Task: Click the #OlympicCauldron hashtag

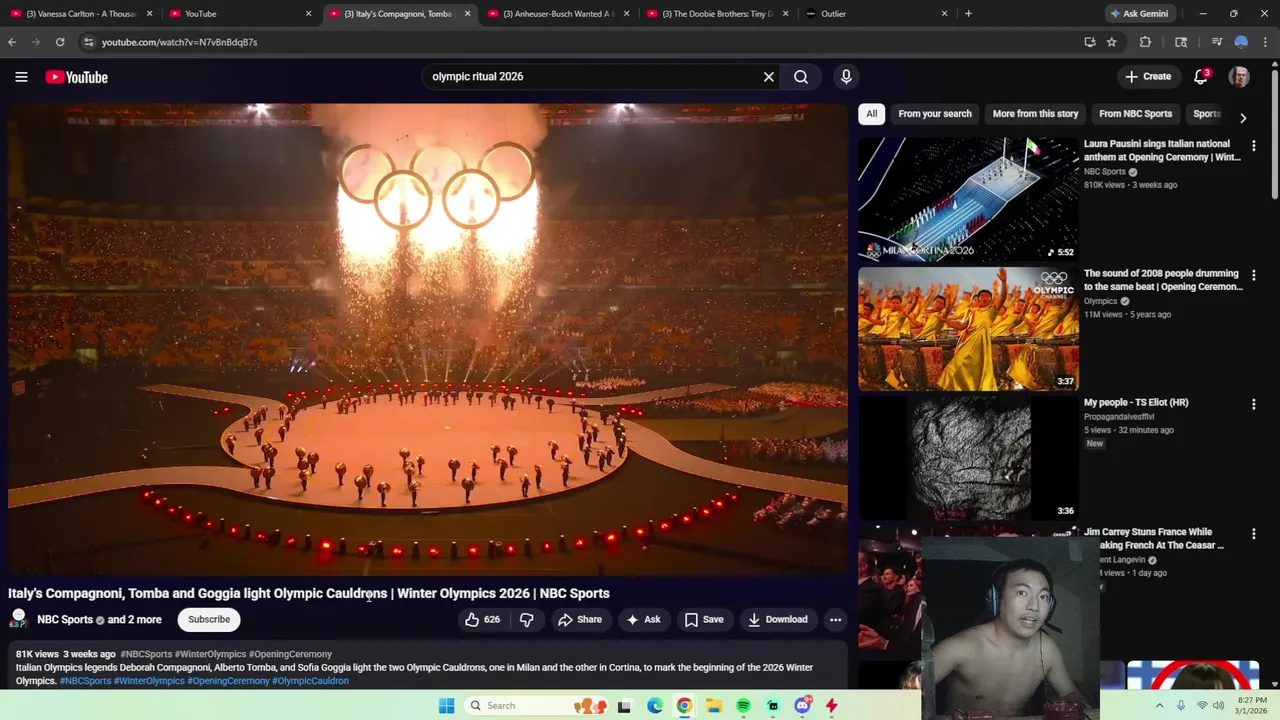Action: tap(310, 681)
